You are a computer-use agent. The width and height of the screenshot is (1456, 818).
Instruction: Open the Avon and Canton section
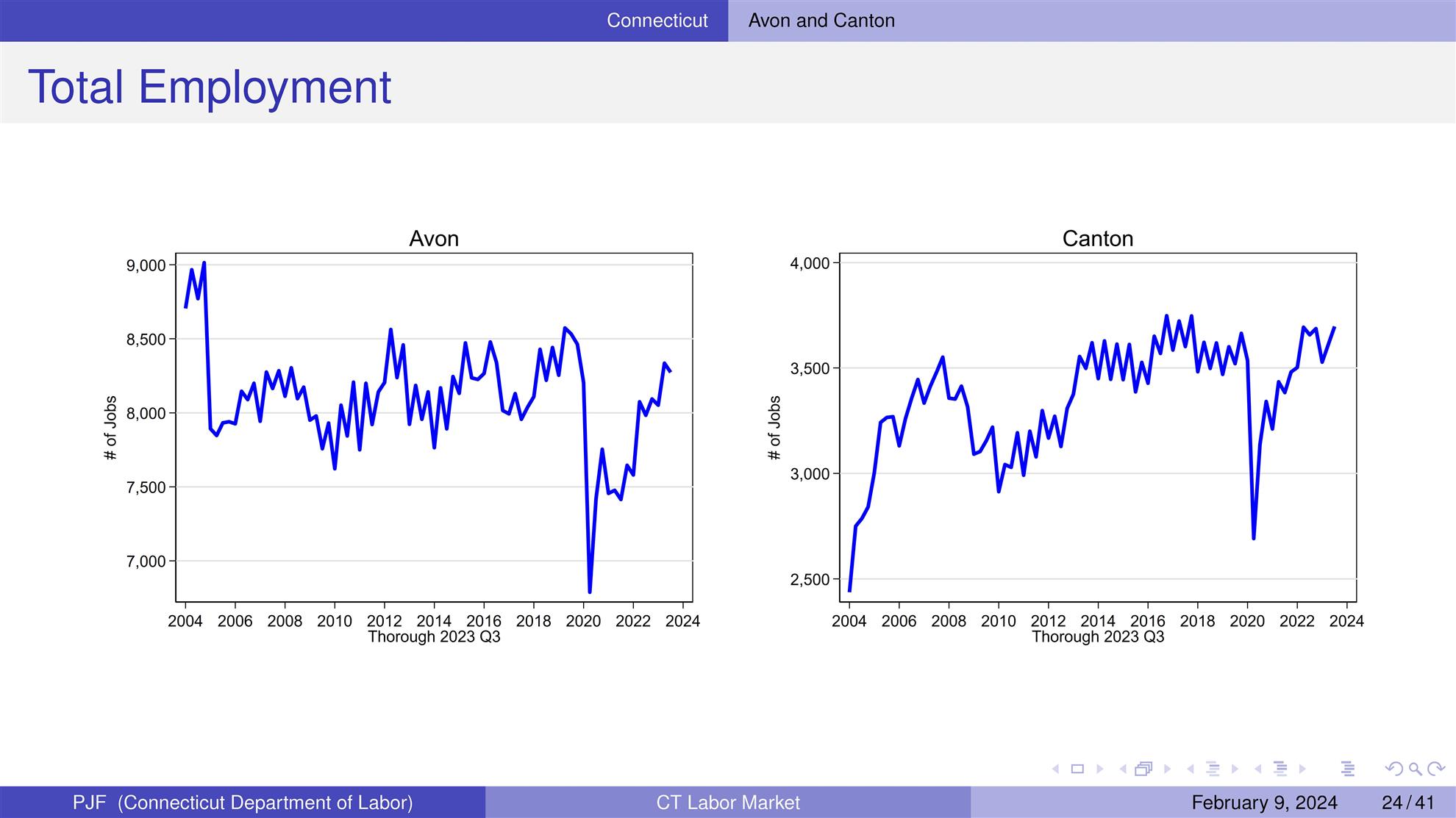pyautogui.click(x=821, y=21)
